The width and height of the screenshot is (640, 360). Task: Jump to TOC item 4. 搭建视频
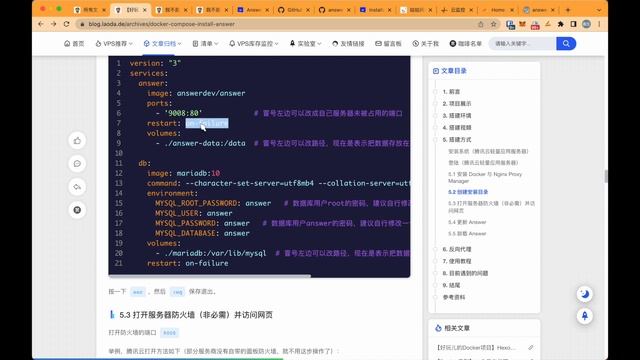(x=457, y=127)
